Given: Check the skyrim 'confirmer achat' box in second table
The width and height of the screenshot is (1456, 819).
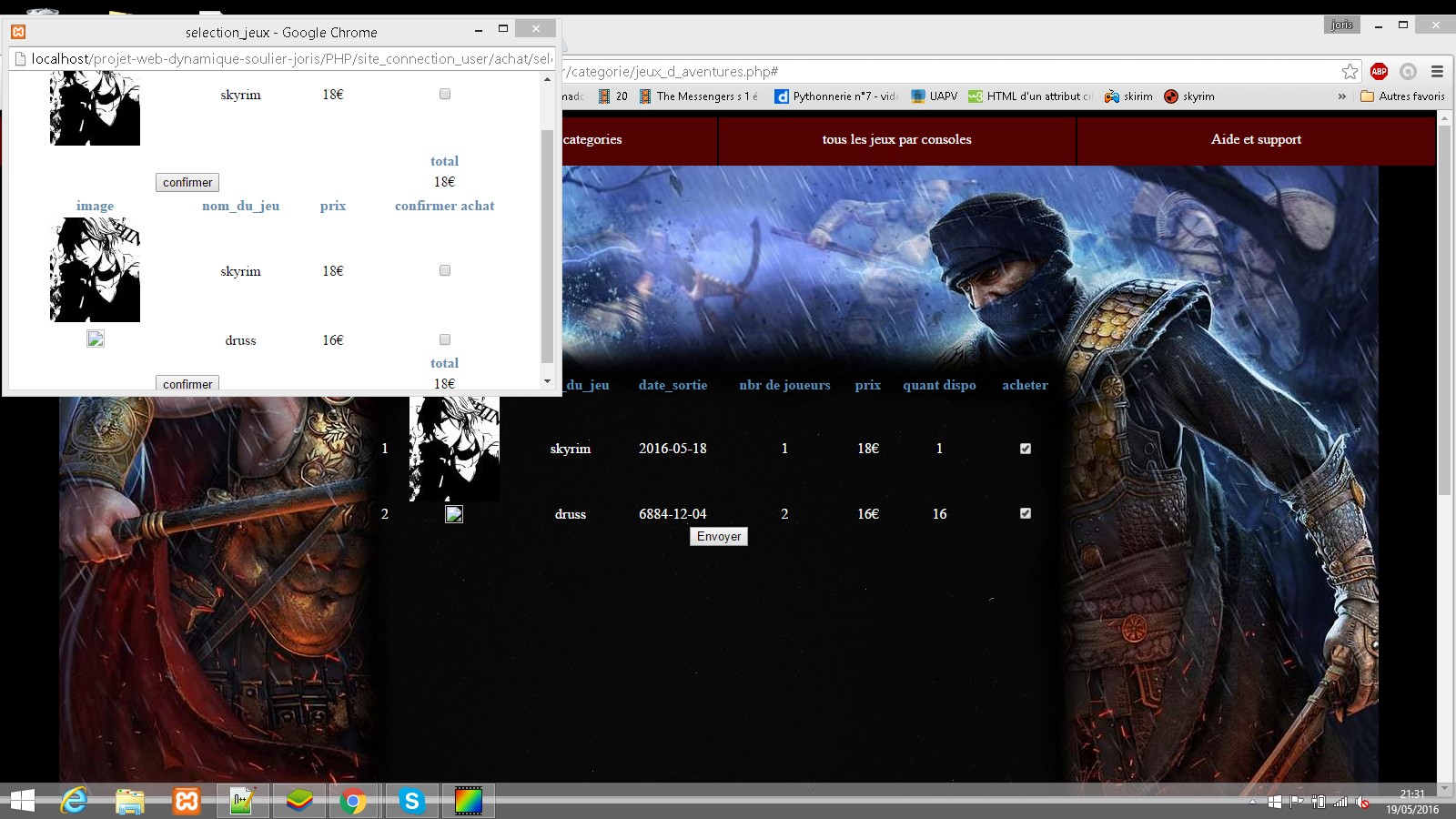Looking at the screenshot, I should (x=445, y=270).
